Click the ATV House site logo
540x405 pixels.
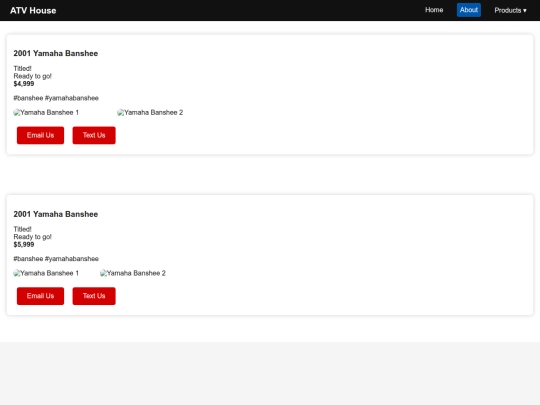coord(33,10)
